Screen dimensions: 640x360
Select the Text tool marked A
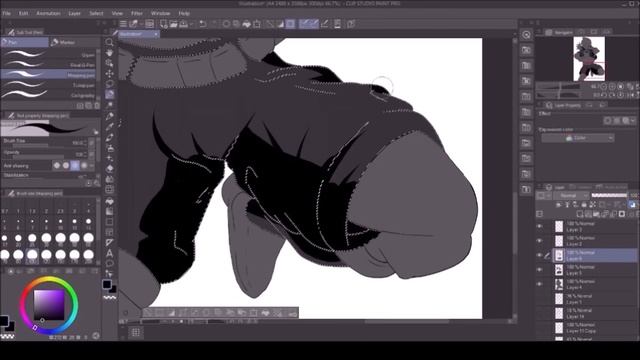click(x=109, y=253)
